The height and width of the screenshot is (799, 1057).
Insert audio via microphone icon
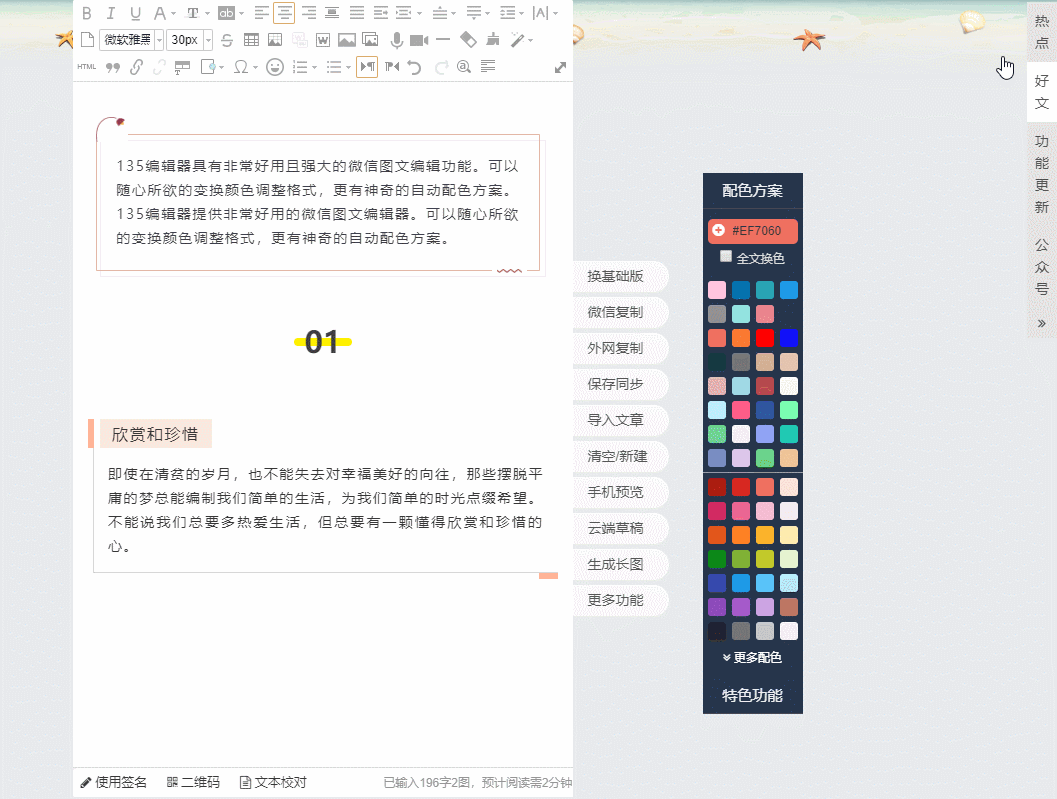point(396,40)
